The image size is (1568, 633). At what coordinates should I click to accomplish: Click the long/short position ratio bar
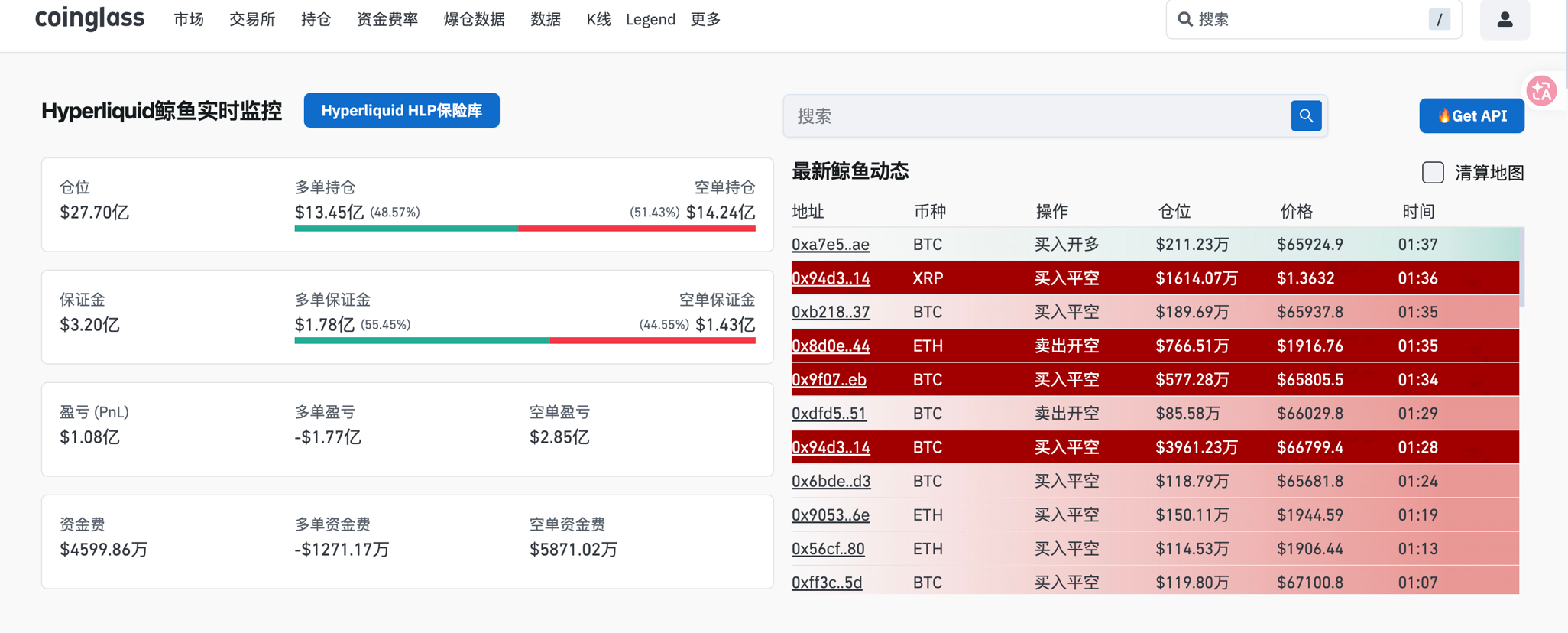(x=525, y=228)
